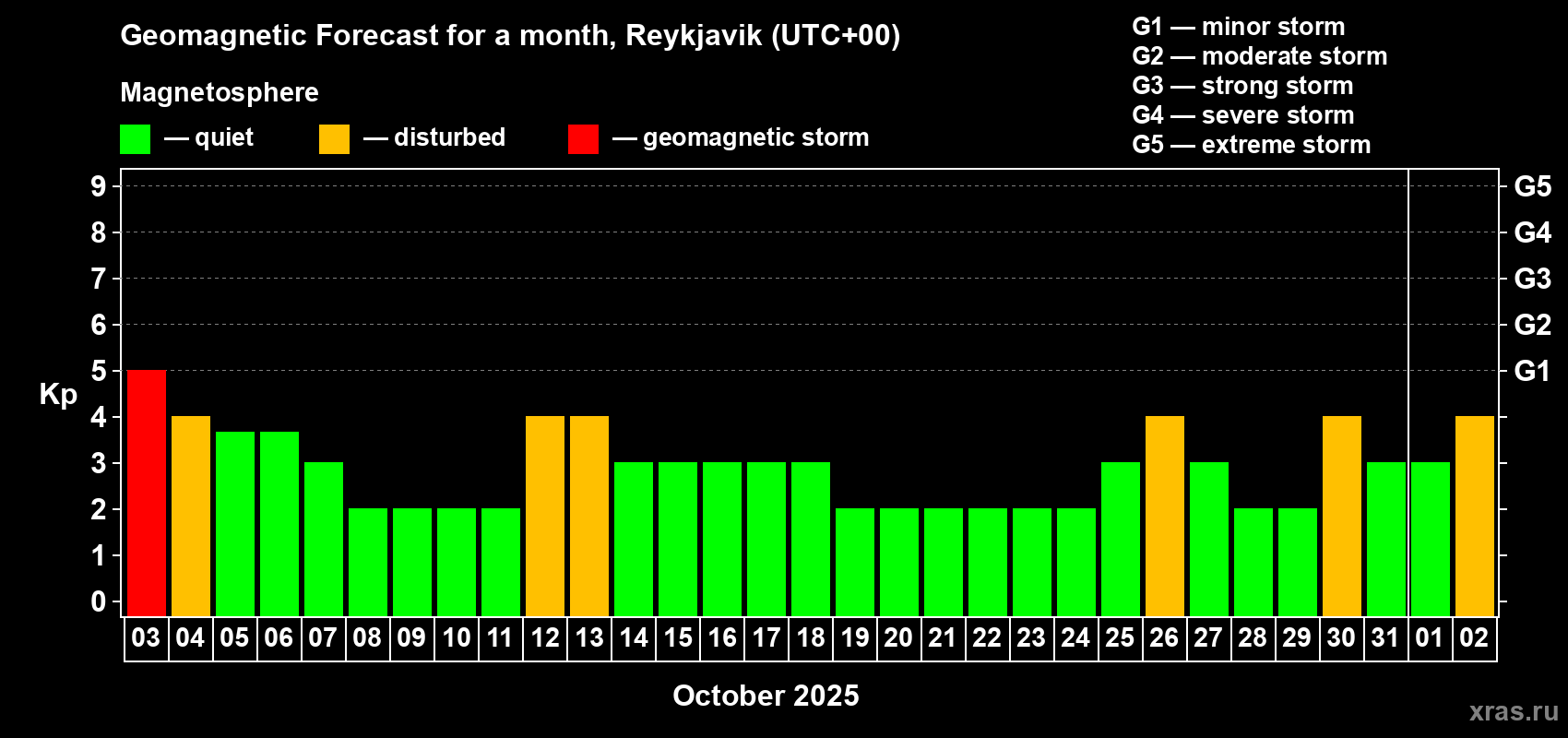This screenshot has height=738, width=1568.
Task: Click the date label 15
Action: pos(678,638)
